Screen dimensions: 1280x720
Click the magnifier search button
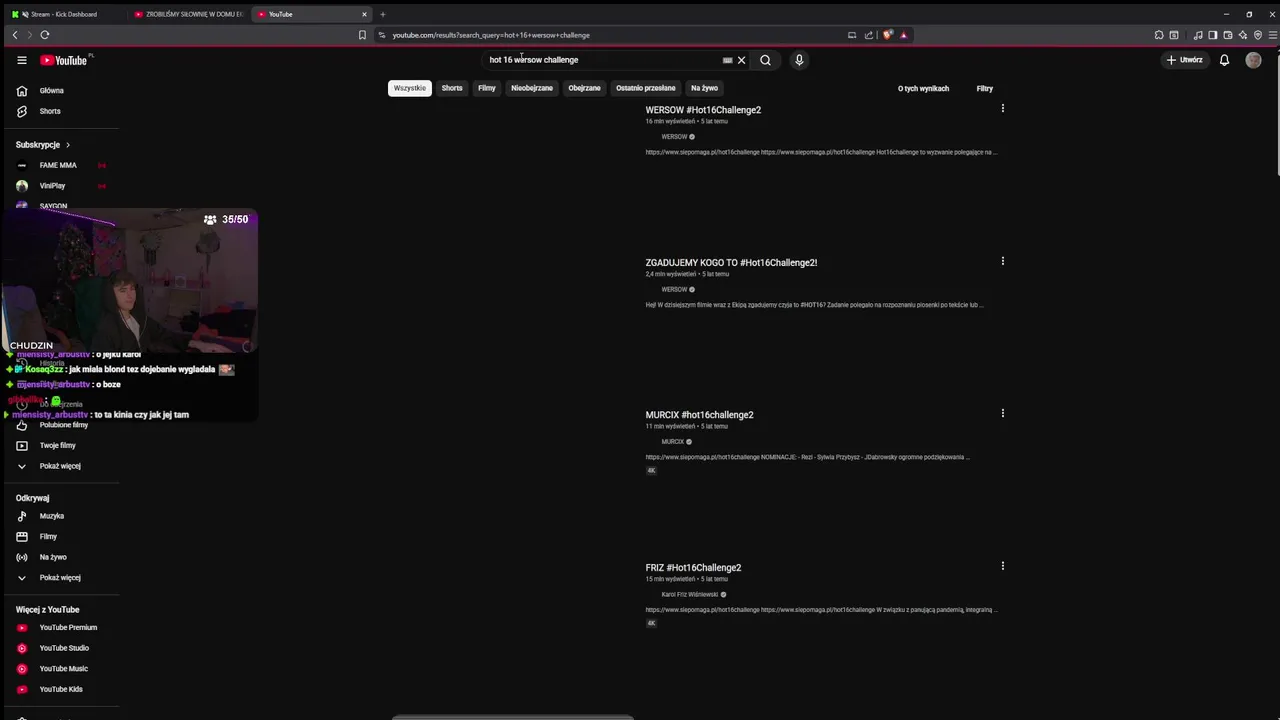click(x=765, y=60)
